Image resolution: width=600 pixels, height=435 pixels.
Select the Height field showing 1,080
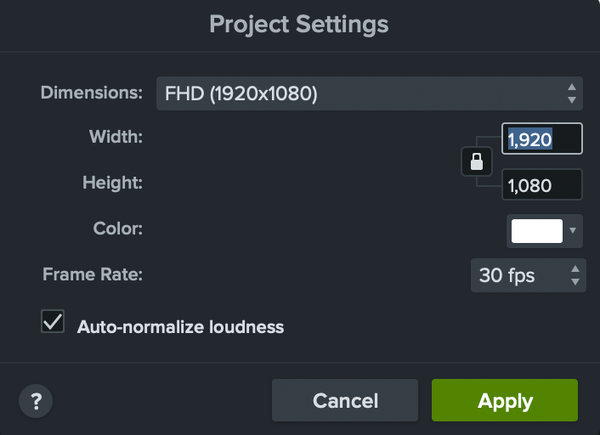(x=542, y=185)
